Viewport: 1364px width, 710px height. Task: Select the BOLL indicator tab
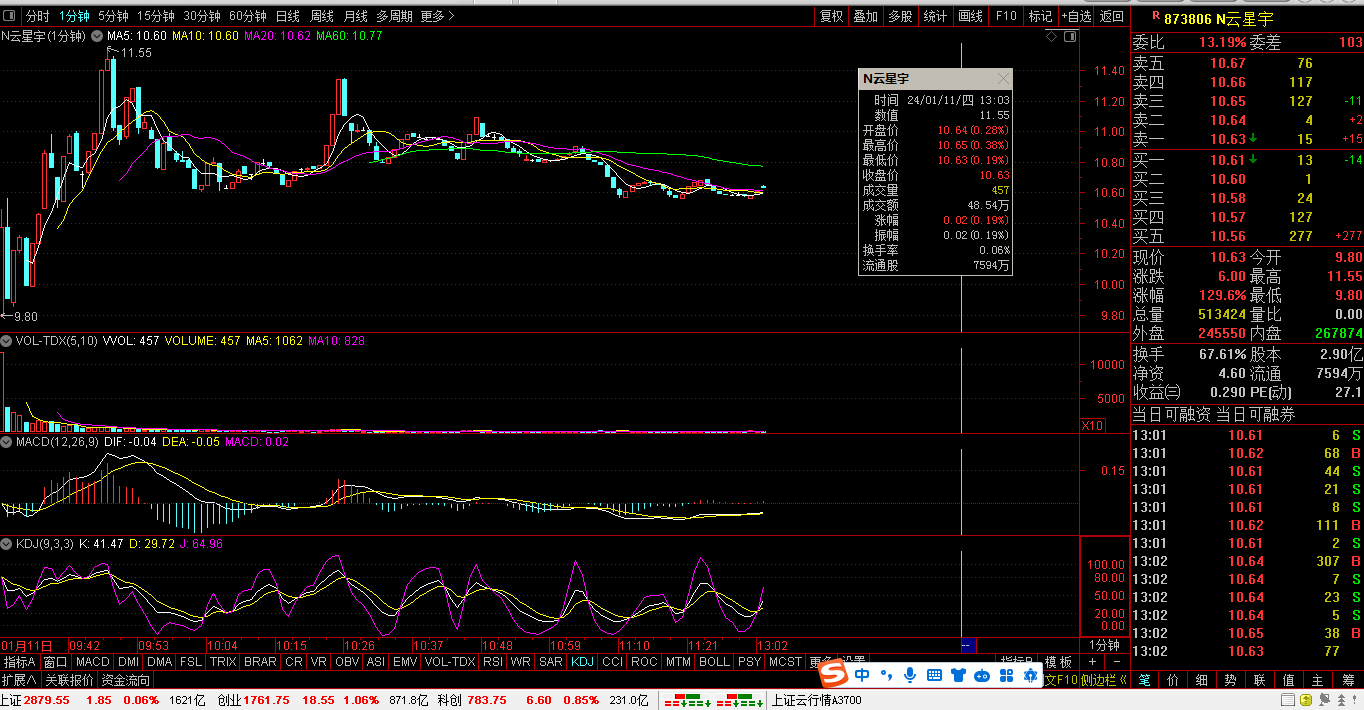714,662
